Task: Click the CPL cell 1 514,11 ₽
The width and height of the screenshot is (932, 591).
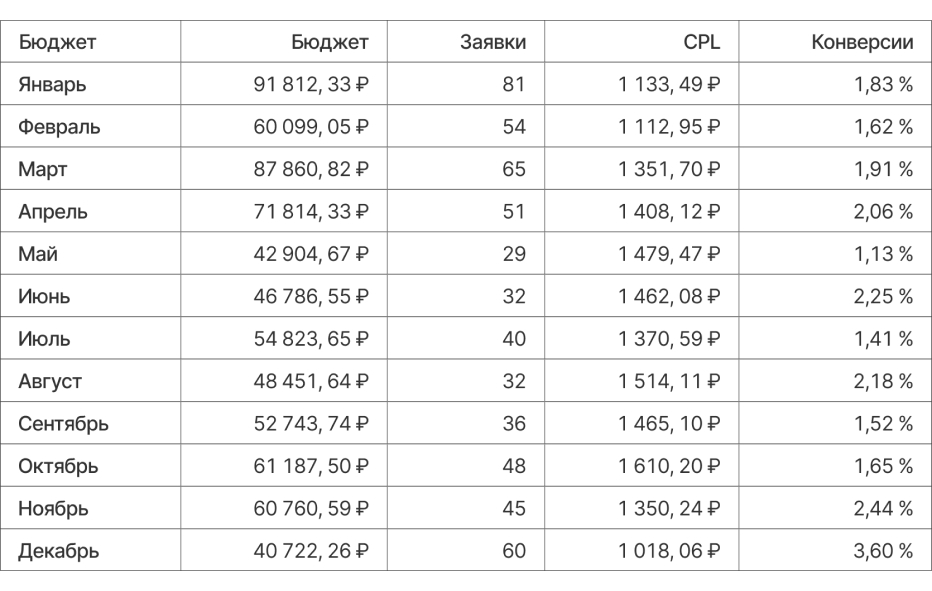Action: tap(671, 381)
